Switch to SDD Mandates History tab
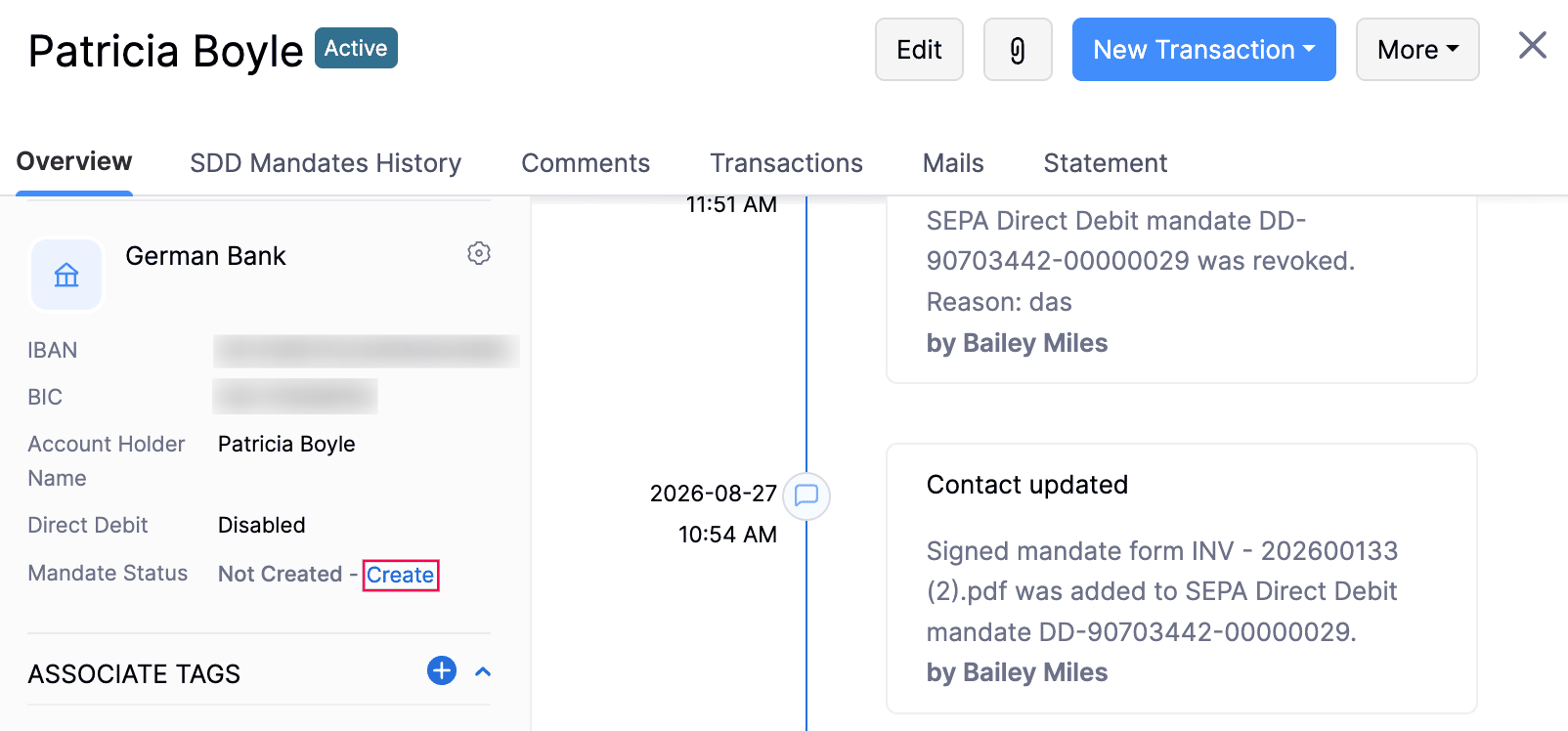This screenshot has width=1568, height=731. pyautogui.click(x=326, y=162)
